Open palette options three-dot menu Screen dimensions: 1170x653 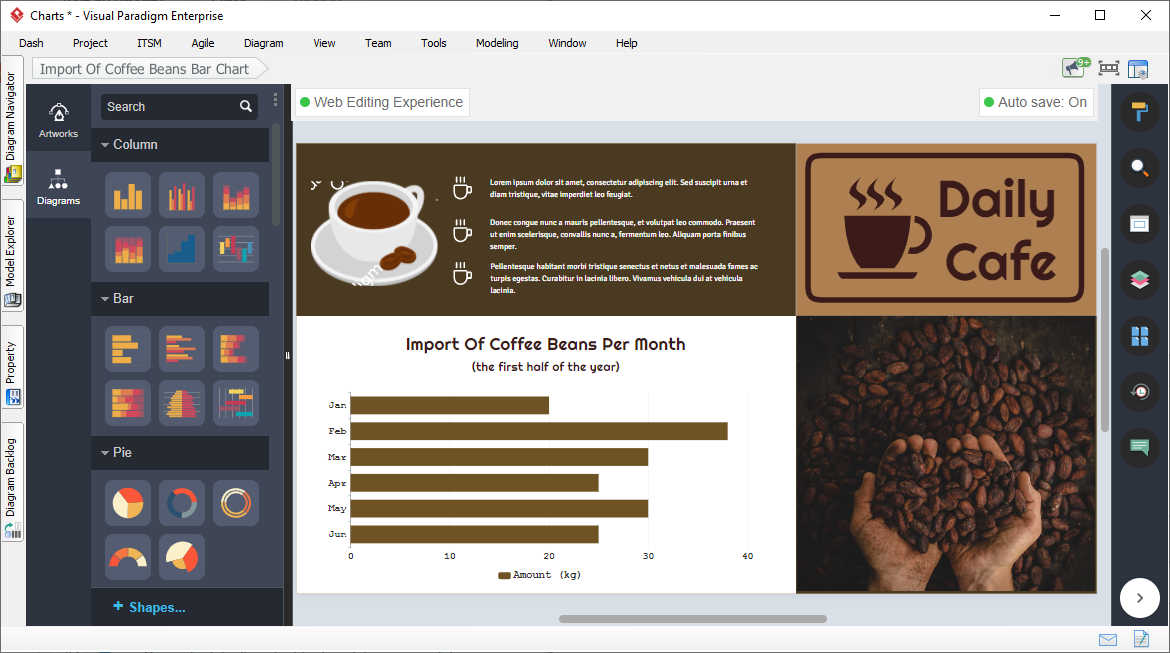(275, 99)
